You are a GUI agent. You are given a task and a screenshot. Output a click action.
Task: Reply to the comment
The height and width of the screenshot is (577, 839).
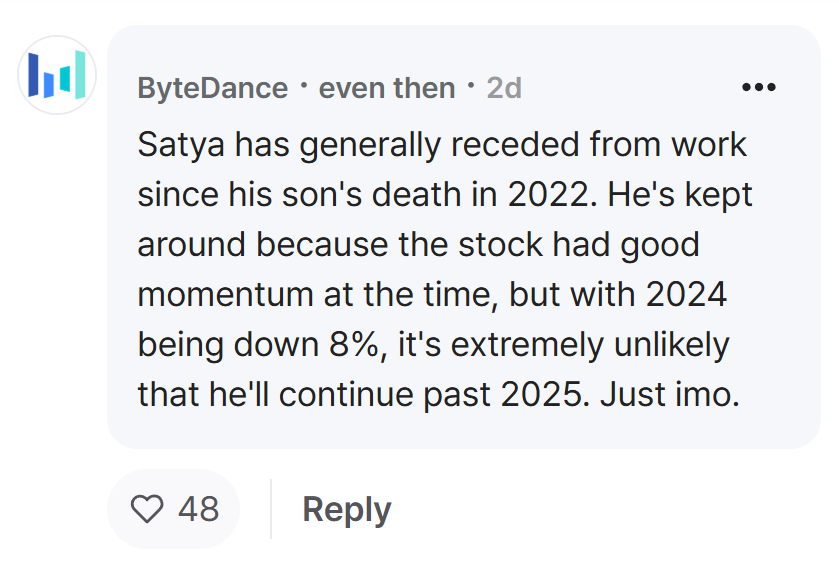(347, 509)
